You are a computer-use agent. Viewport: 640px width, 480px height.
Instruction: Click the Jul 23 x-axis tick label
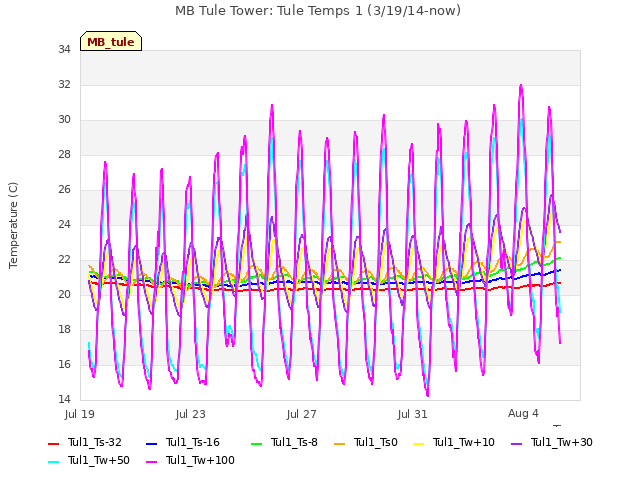(191, 414)
